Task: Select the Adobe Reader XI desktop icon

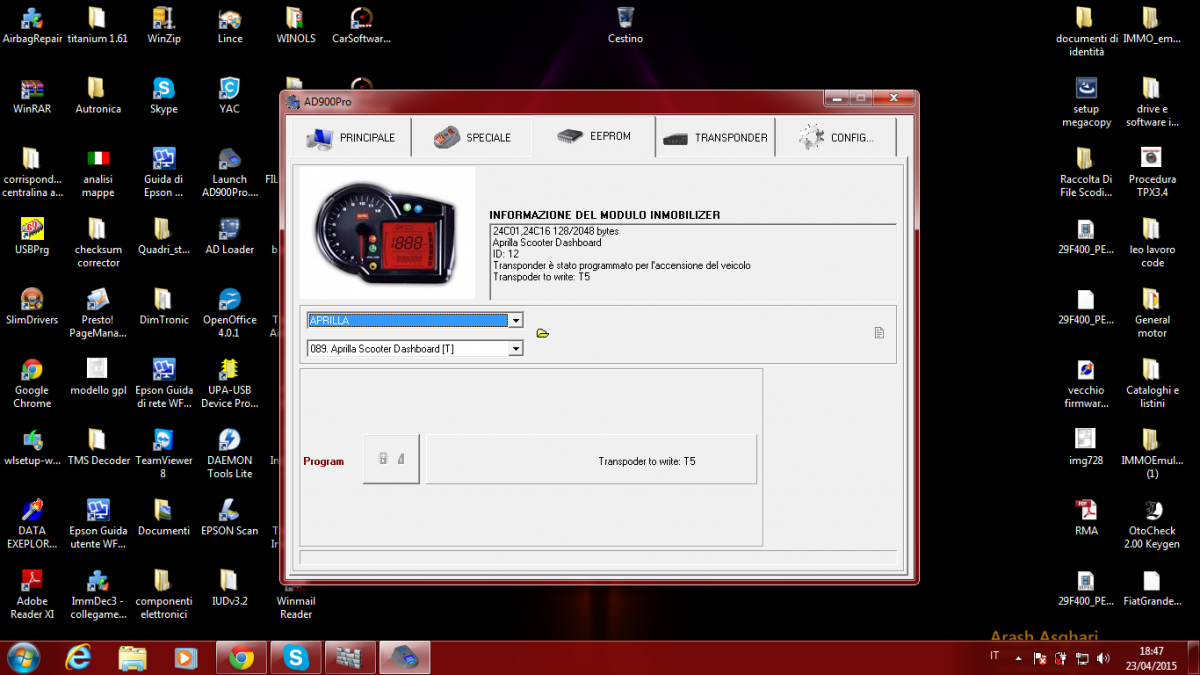Action: (32, 594)
